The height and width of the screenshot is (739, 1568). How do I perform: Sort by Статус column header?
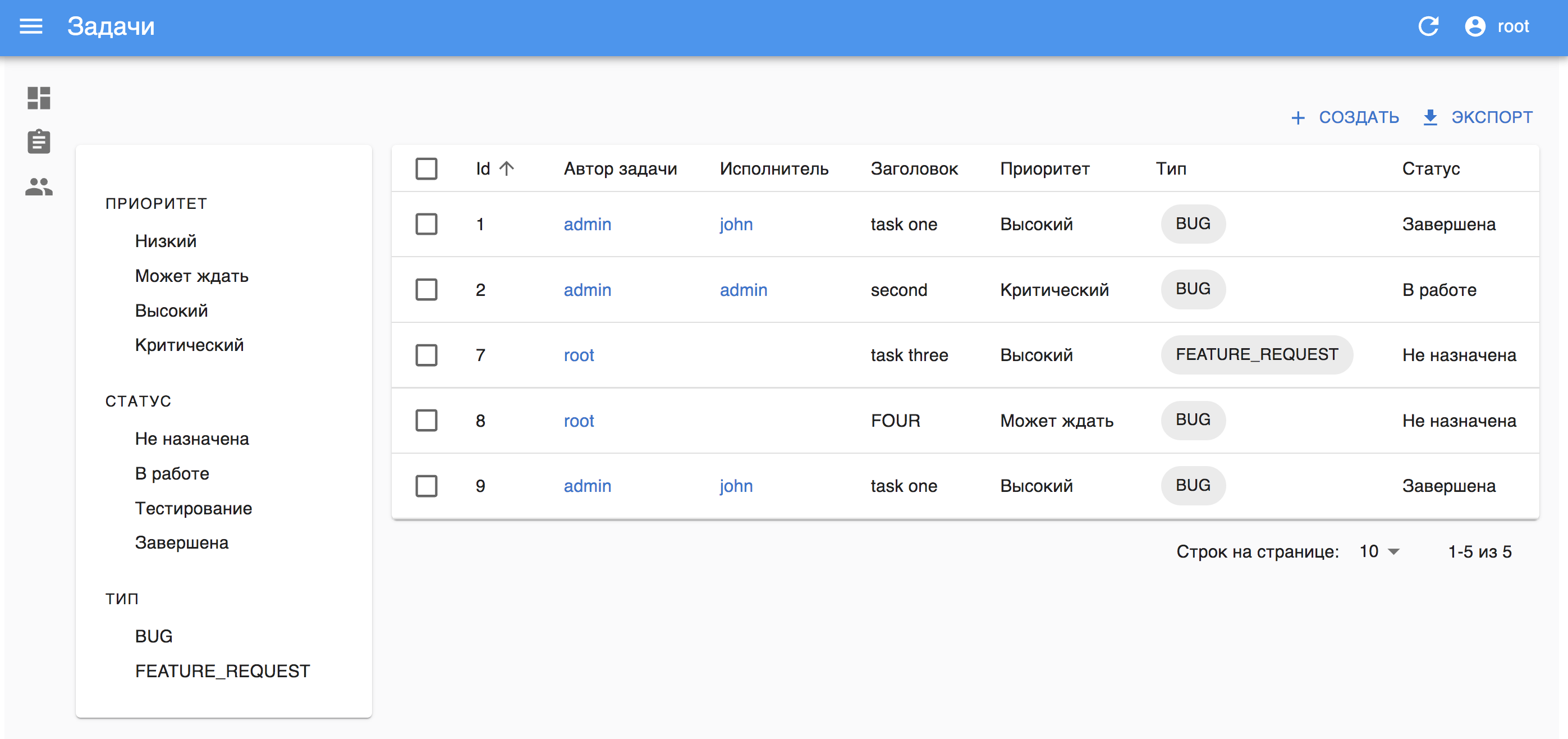(x=1431, y=169)
